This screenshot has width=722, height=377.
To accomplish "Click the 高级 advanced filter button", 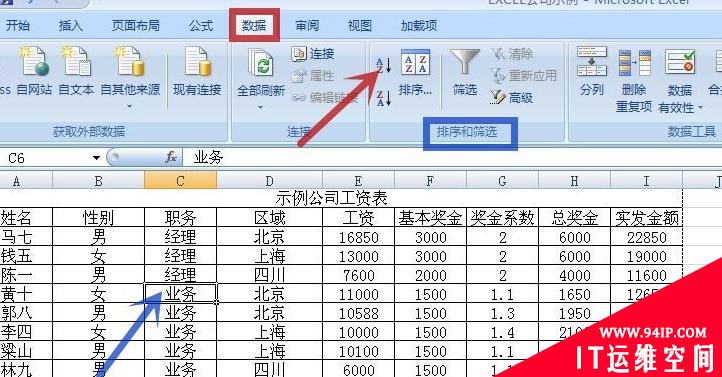I will [x=512, y=97].
